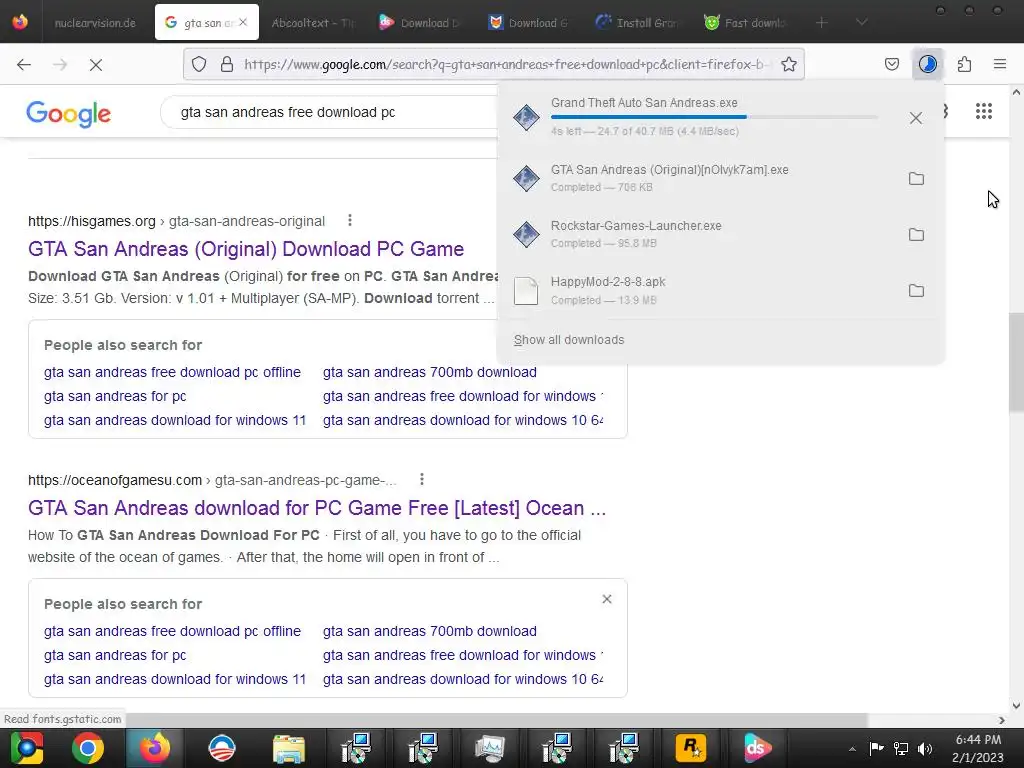Image resolution: width=1024 pixels, height=768 pixels.
Task: Switch to the Install Gran tab
Action: coord(637,22)
